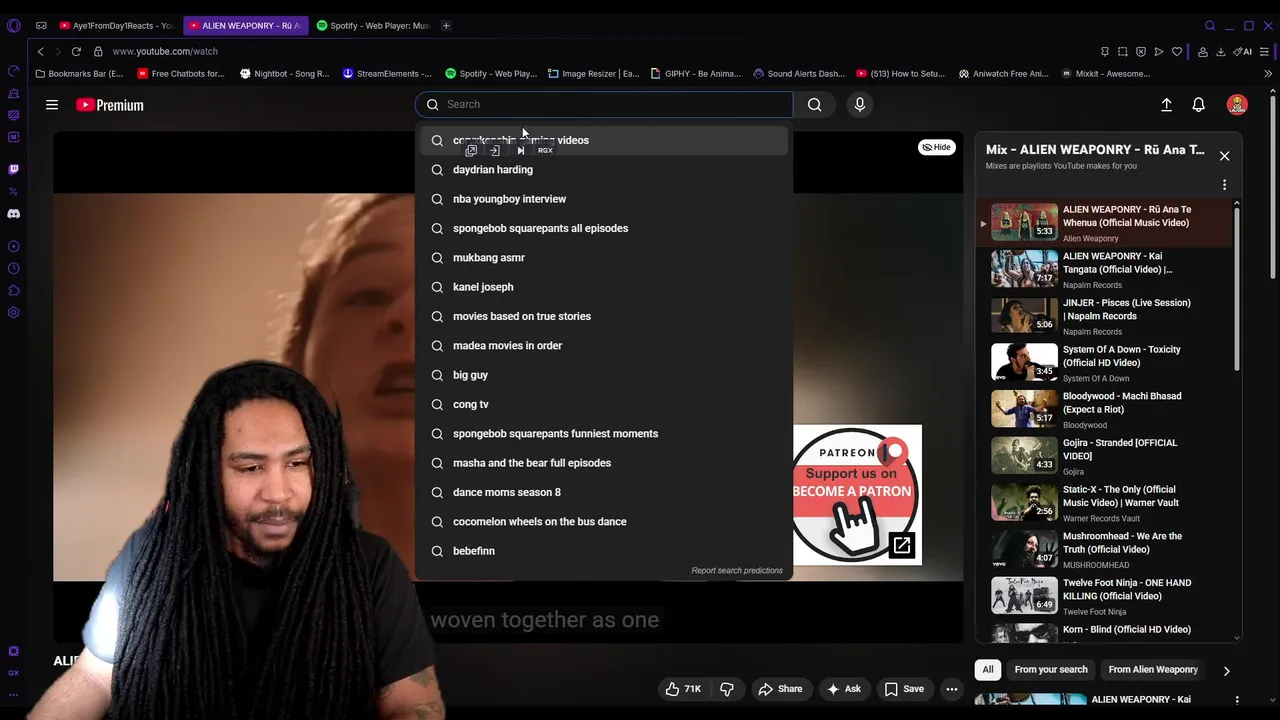Screen dimensions: 1280x720
Task: Click the heart bookmark icon in address bar
Action: pos(1177,51)
